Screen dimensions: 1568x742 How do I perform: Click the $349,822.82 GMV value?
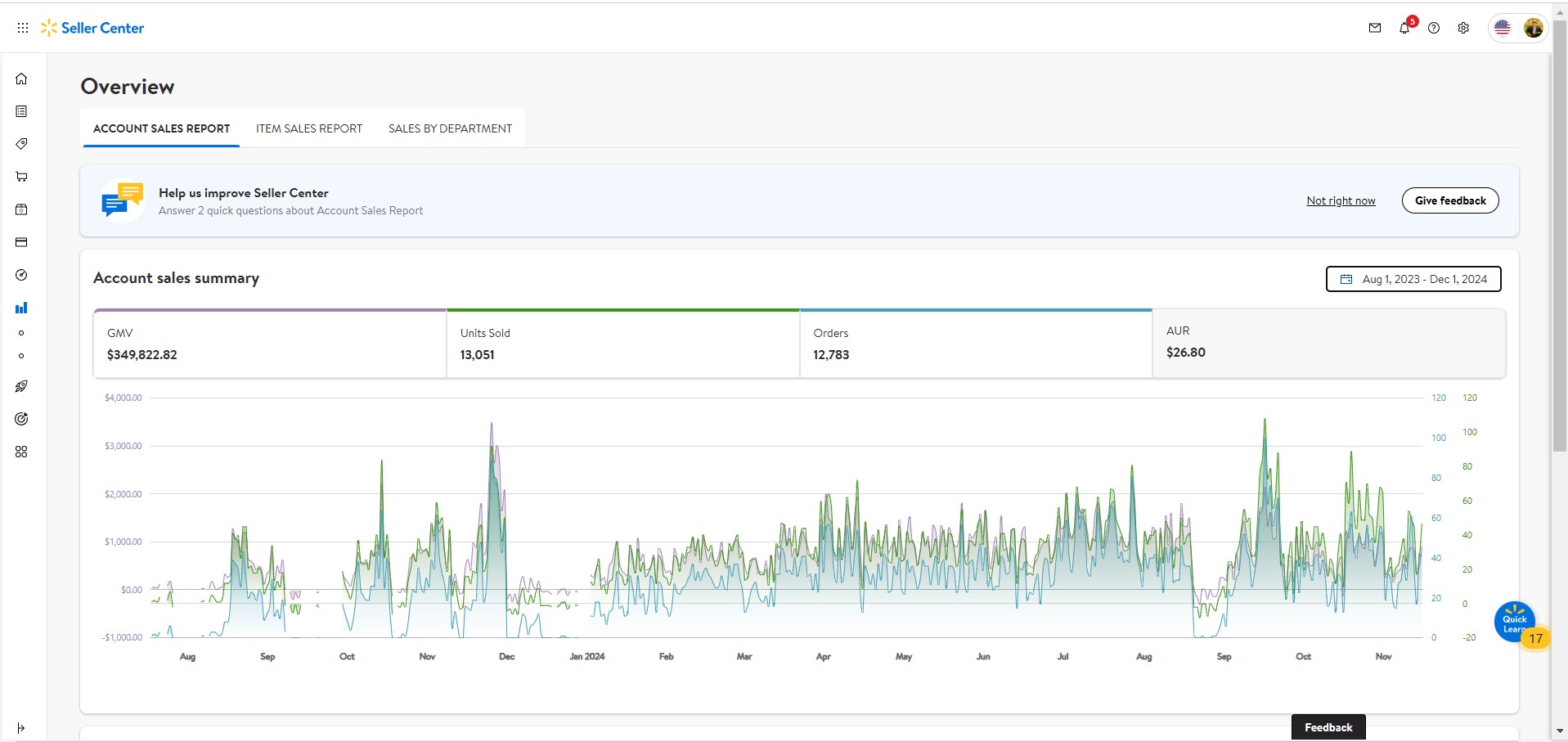pos(142,355)
